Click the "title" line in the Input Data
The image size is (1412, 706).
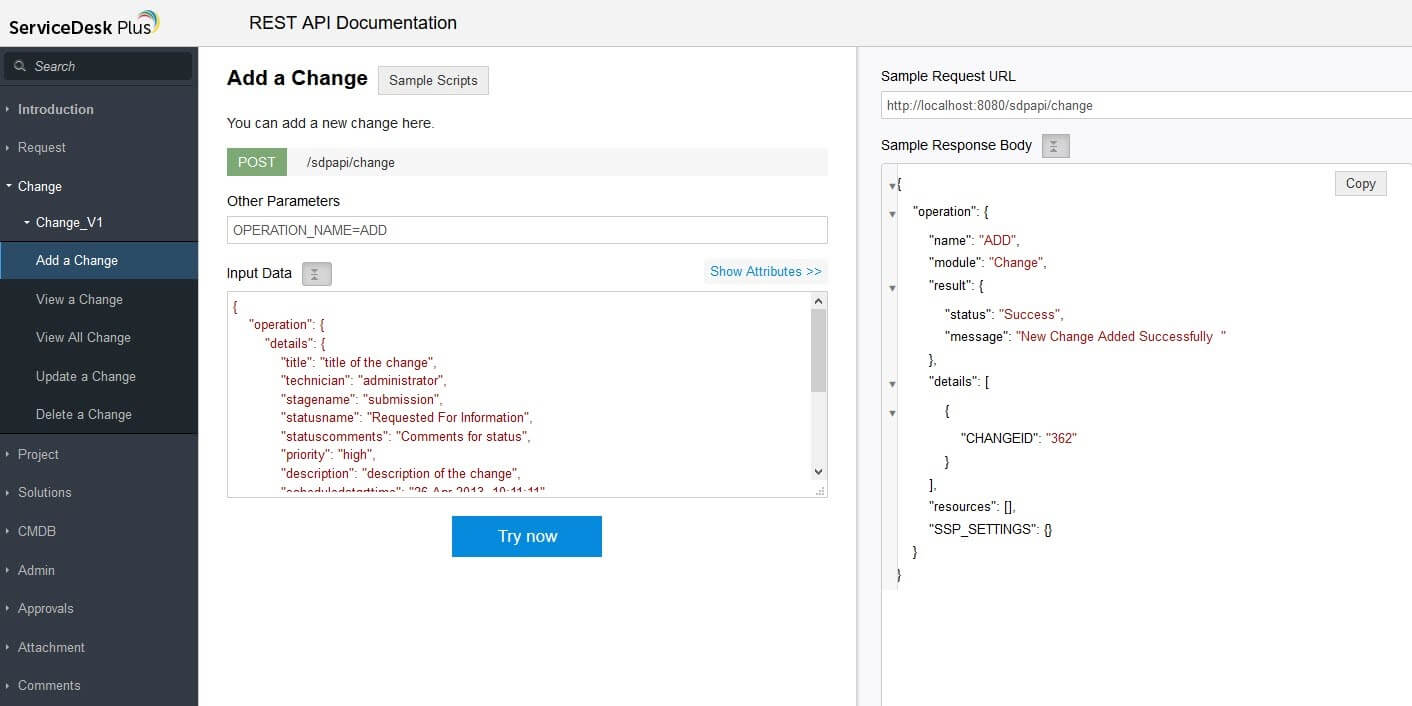tap(358, 362)
